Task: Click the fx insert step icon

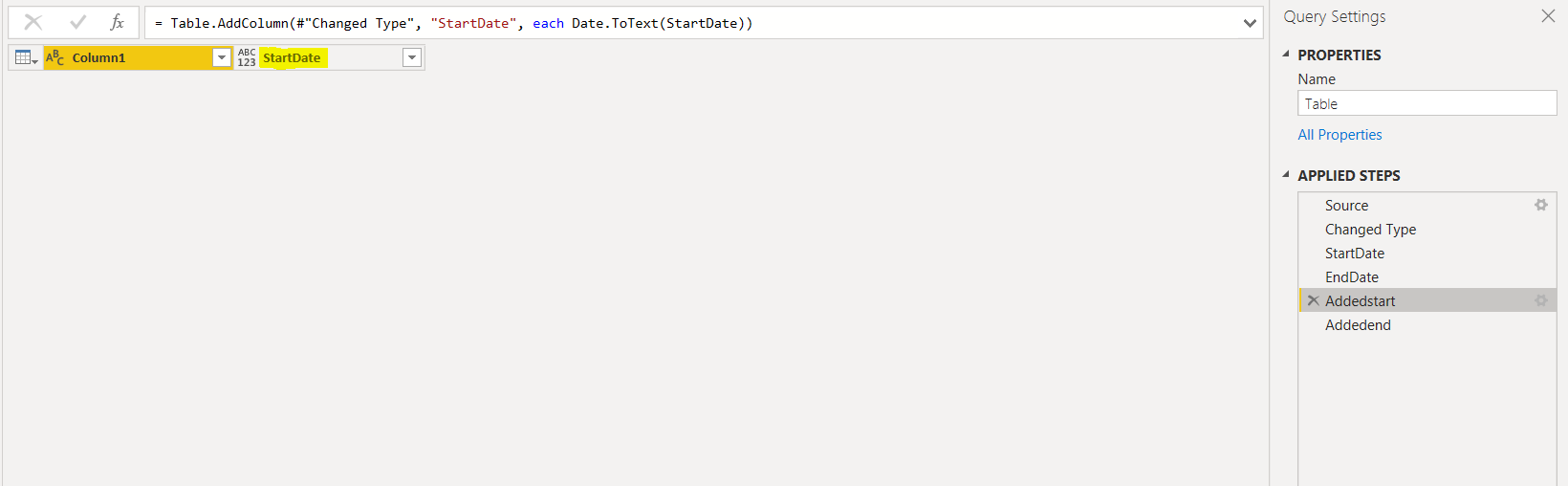Action: coord(117,22)
